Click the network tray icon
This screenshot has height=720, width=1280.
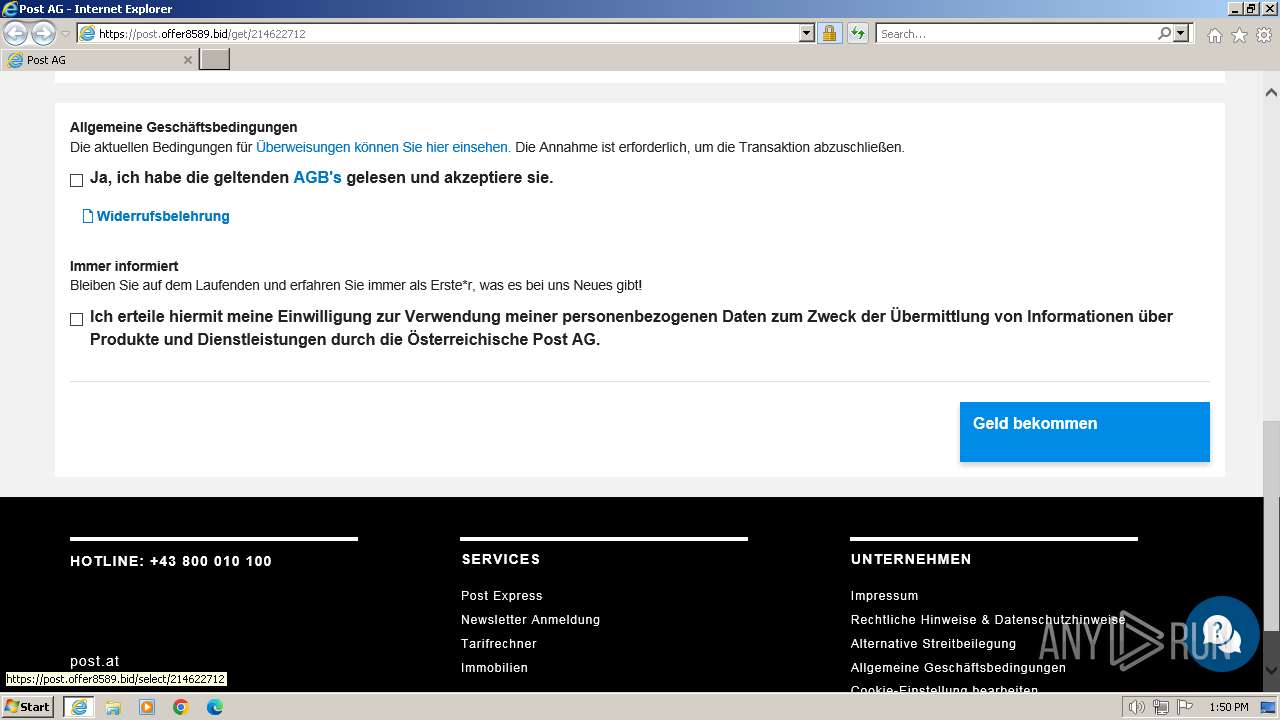coord(1161,707)
